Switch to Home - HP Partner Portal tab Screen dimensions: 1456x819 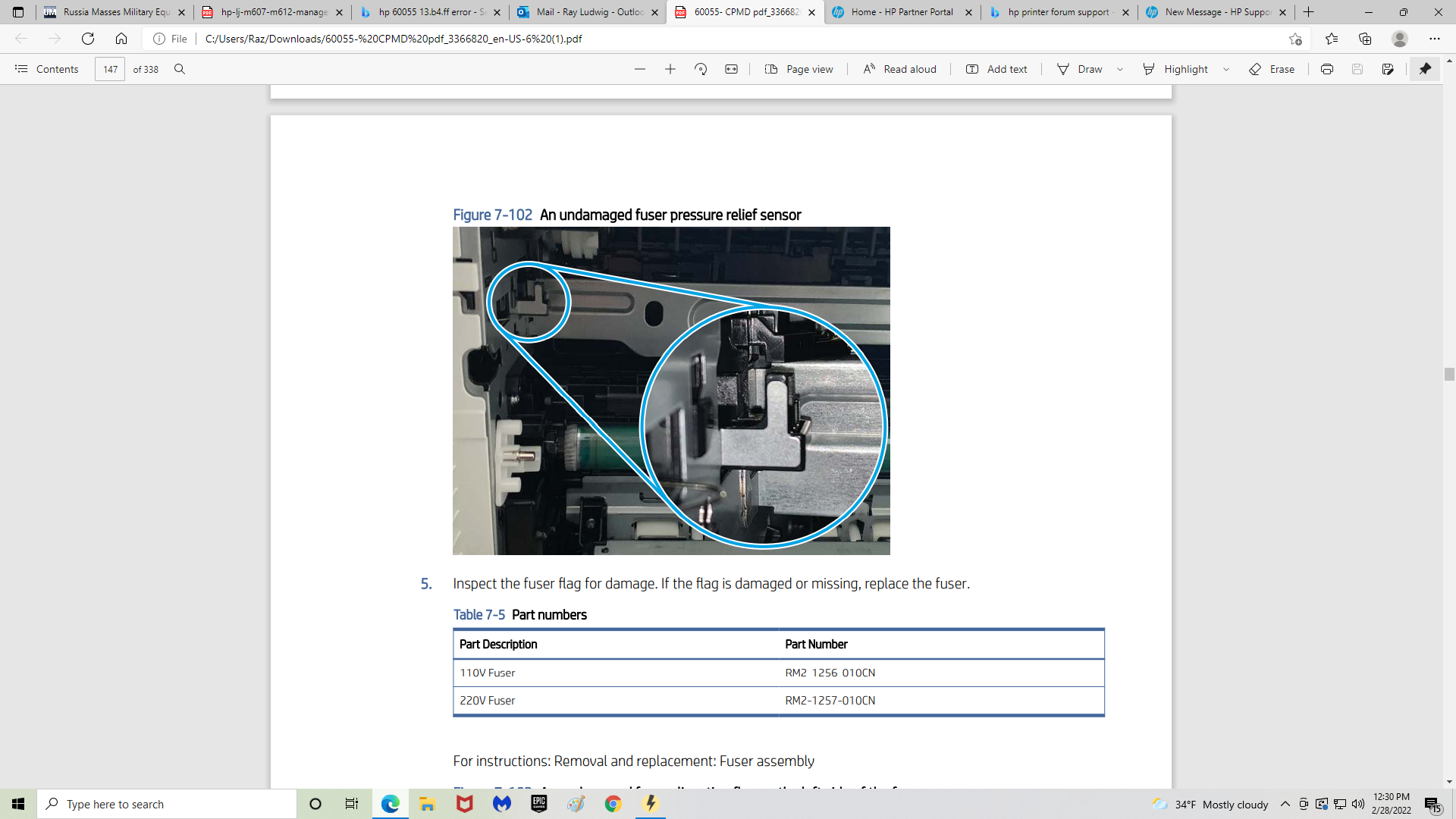point(902,12)
